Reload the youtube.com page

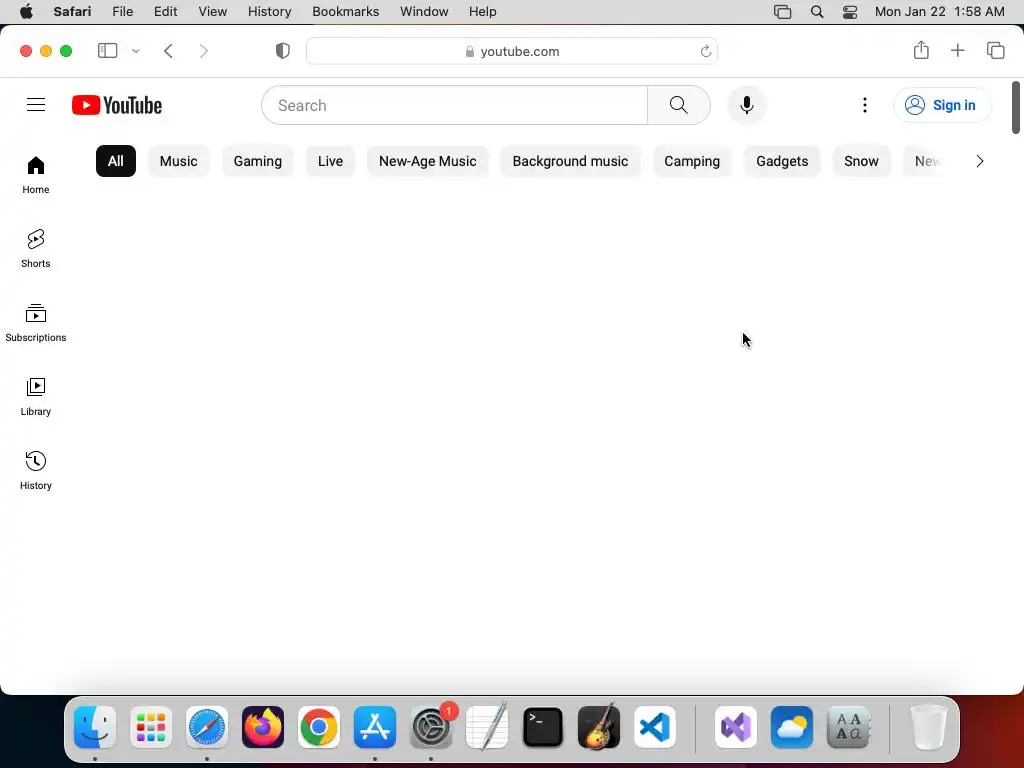click(705, 51)
